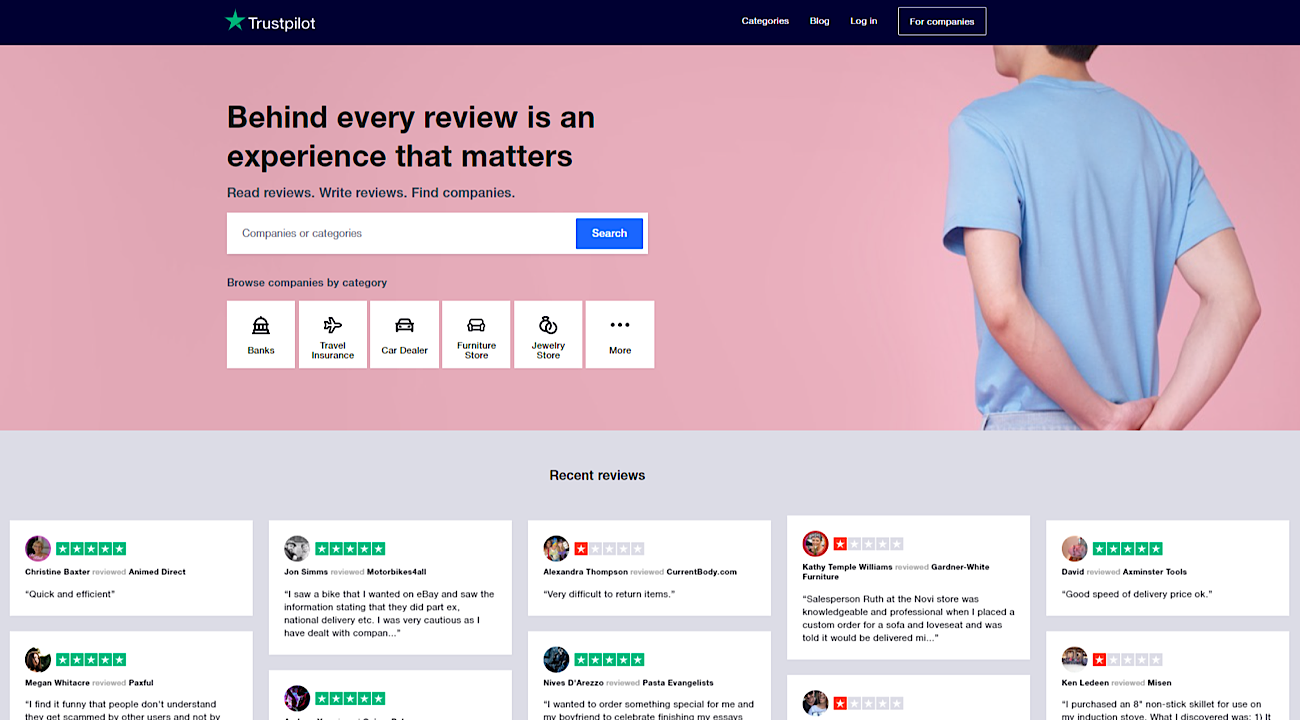The height and width of the screenshot is (720, 1300).
Task: Open the Banks category tile
Action: pyautogui.click(x=261, y=334)
